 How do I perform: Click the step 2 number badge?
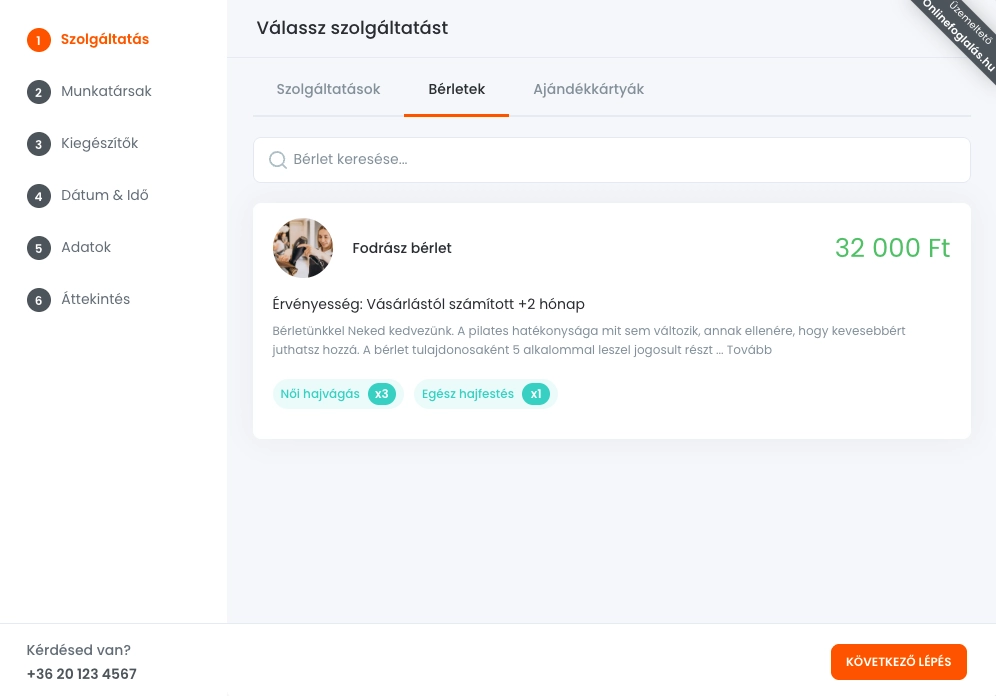click(38, 92)
